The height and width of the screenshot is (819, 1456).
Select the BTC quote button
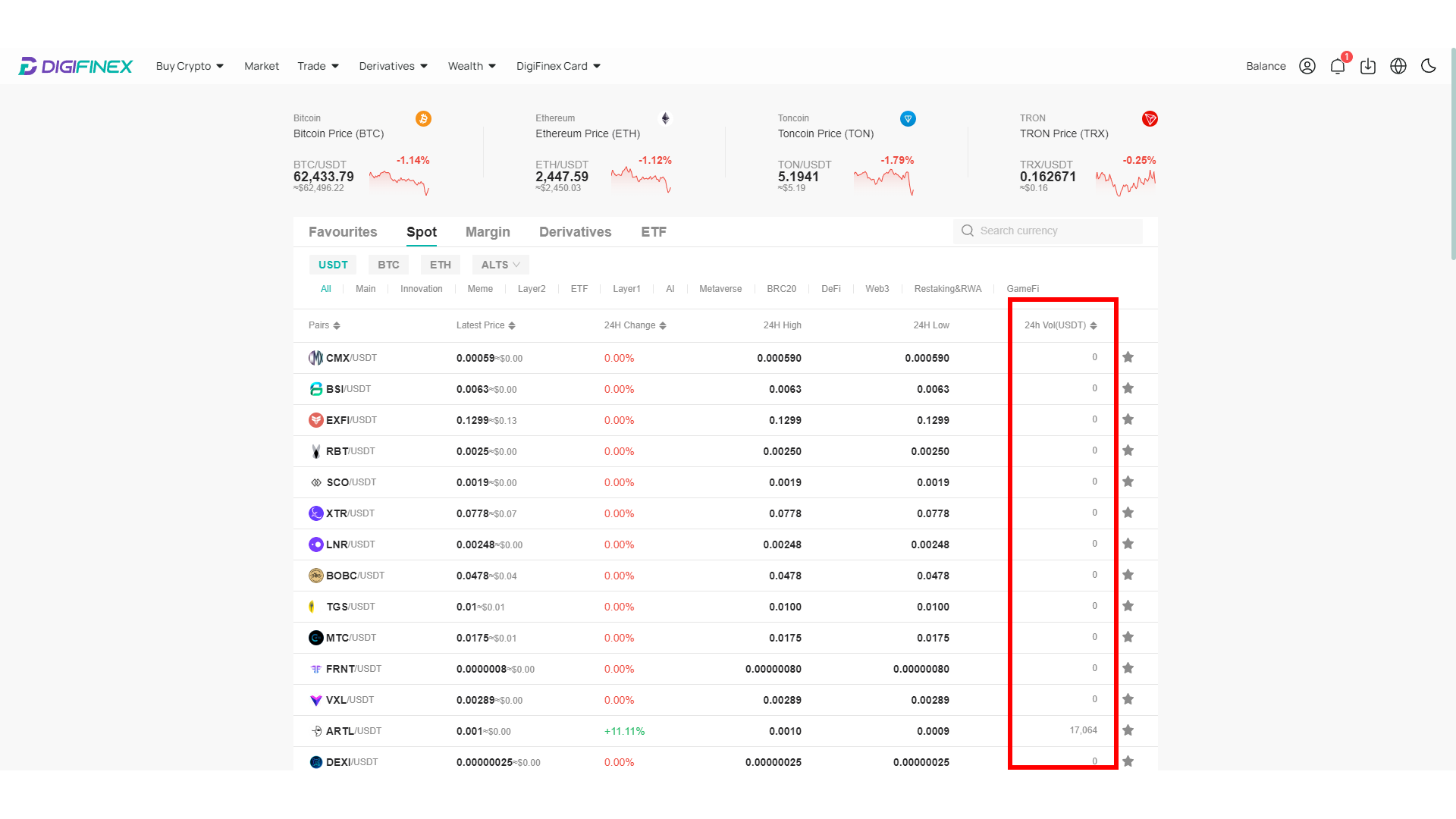(388, 265)
